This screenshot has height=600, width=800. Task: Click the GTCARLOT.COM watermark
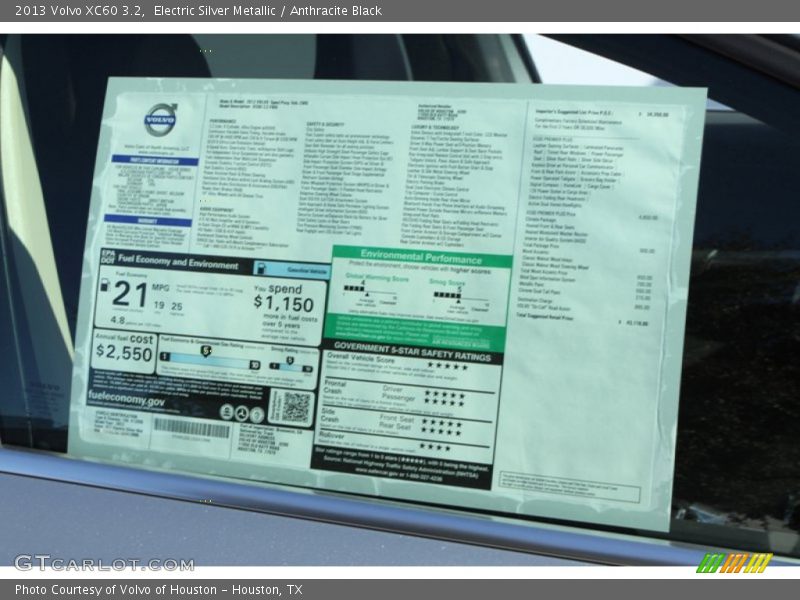[x=104, y=563]
